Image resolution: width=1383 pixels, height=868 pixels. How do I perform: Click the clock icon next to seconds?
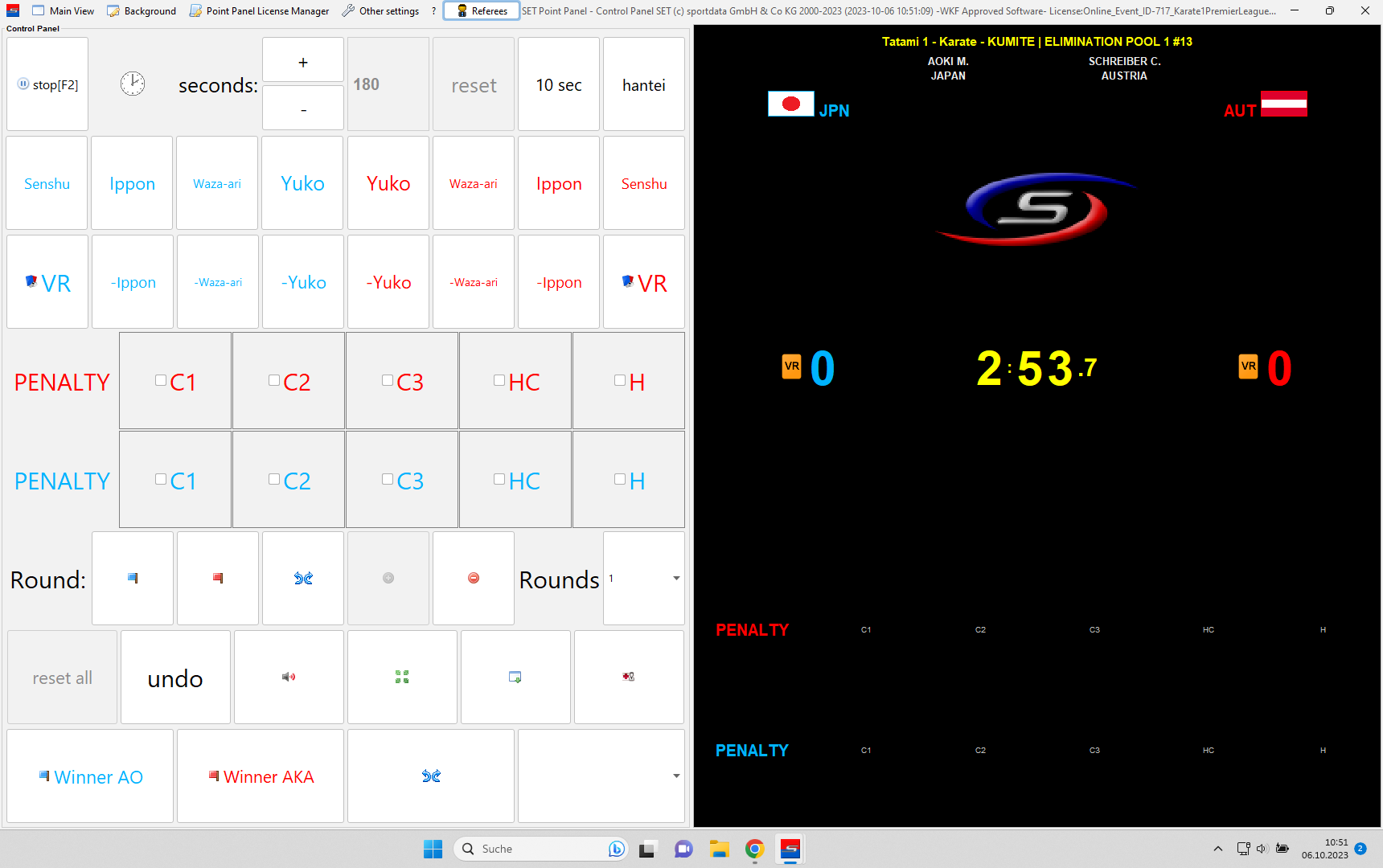pos(133,84)
